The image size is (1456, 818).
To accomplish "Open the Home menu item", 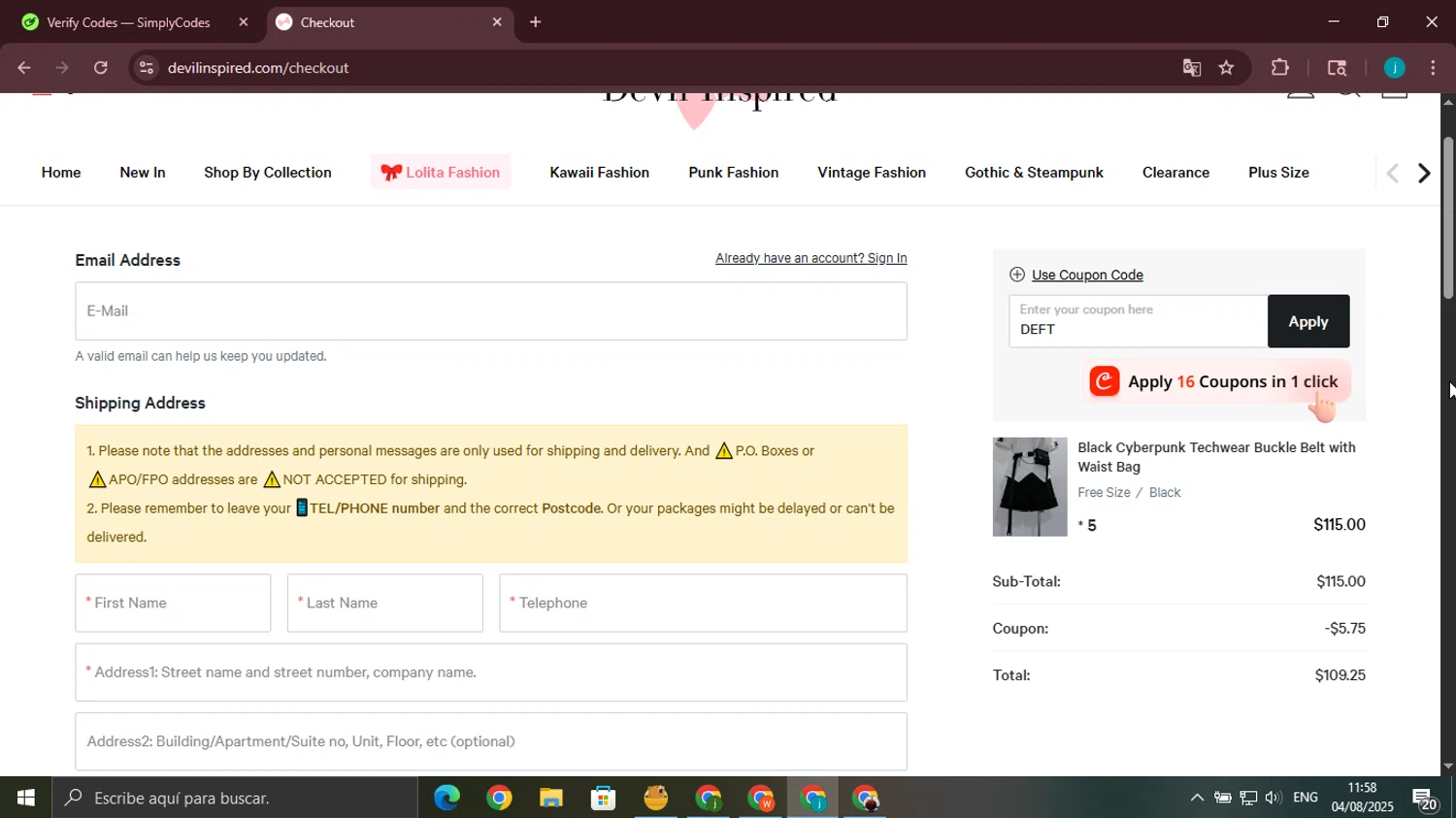I will [x=61, y=173].
